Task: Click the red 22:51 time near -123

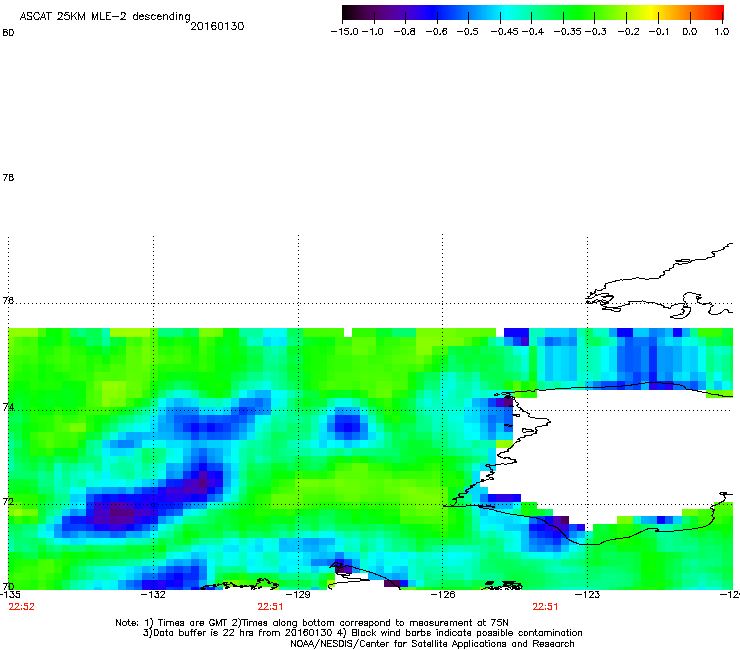Action: pyautogui.click(x=546, y=607)
